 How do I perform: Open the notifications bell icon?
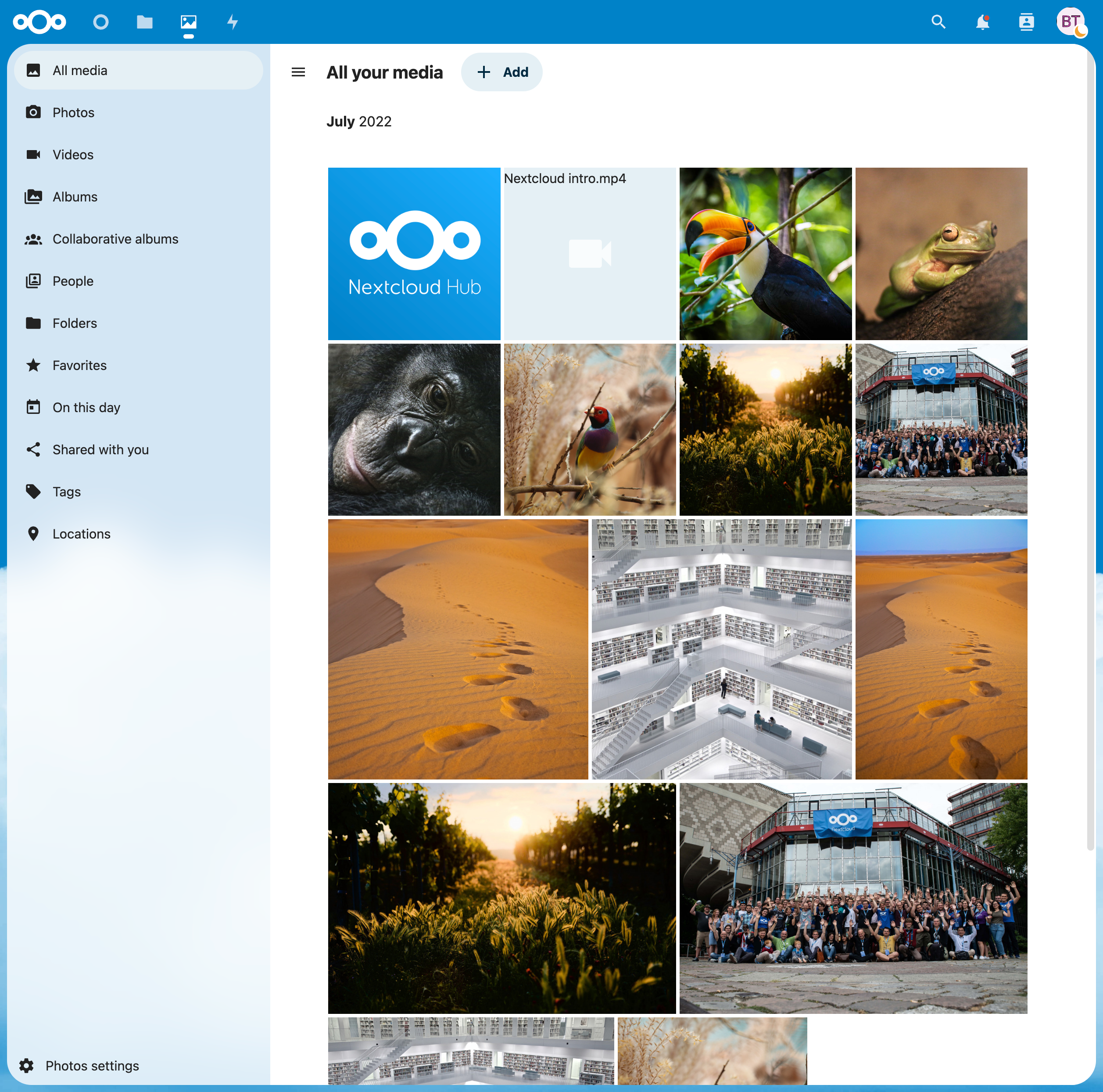tap(982, 22)
